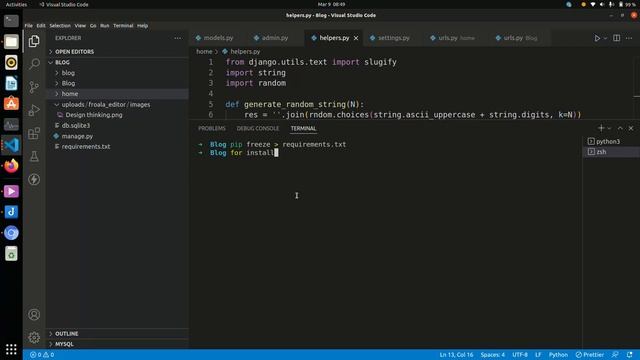Screen dimensions: 640x360
Task: Open the View menu
Action: (x=80, y=25)
